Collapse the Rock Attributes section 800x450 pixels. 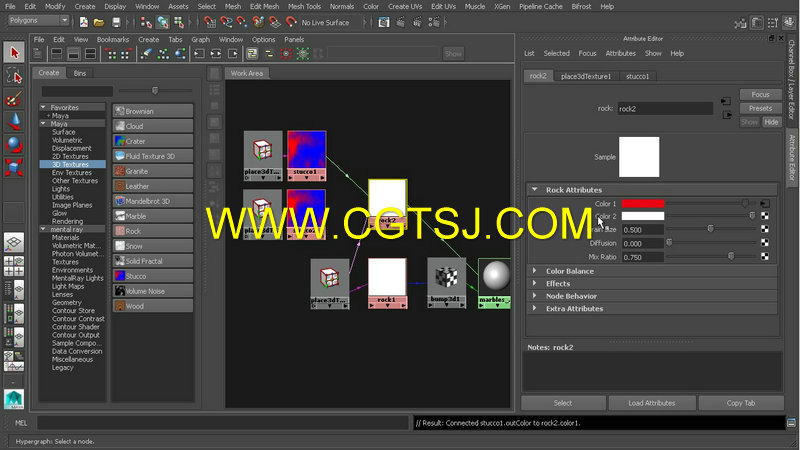534,189
